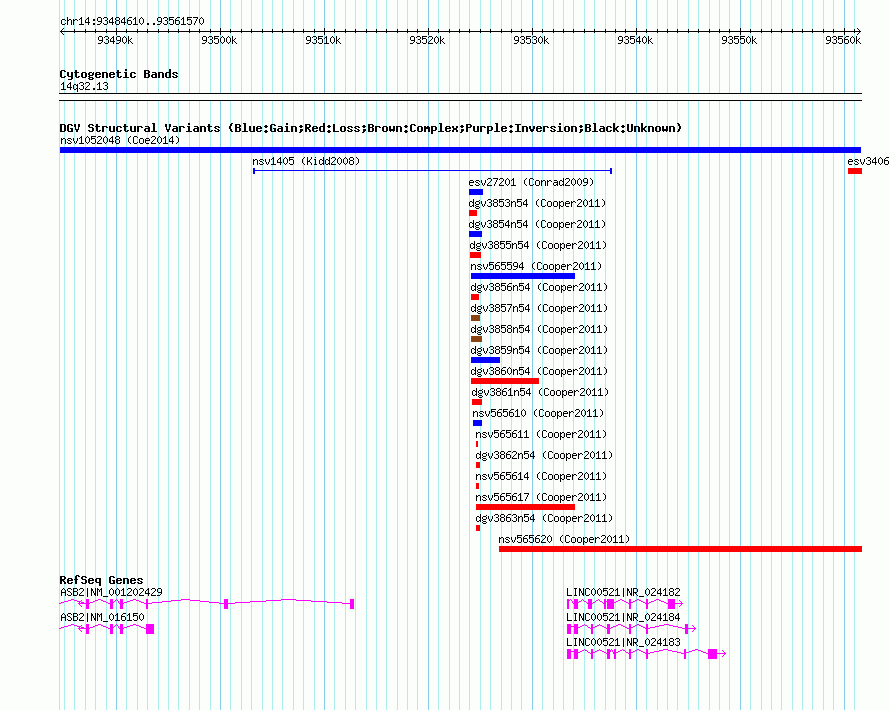This screenshot has width=890, height=710.
Task: Select nsv565617 (Cooper2011) label
Action: pyautogui.click(x=541, y=497)
